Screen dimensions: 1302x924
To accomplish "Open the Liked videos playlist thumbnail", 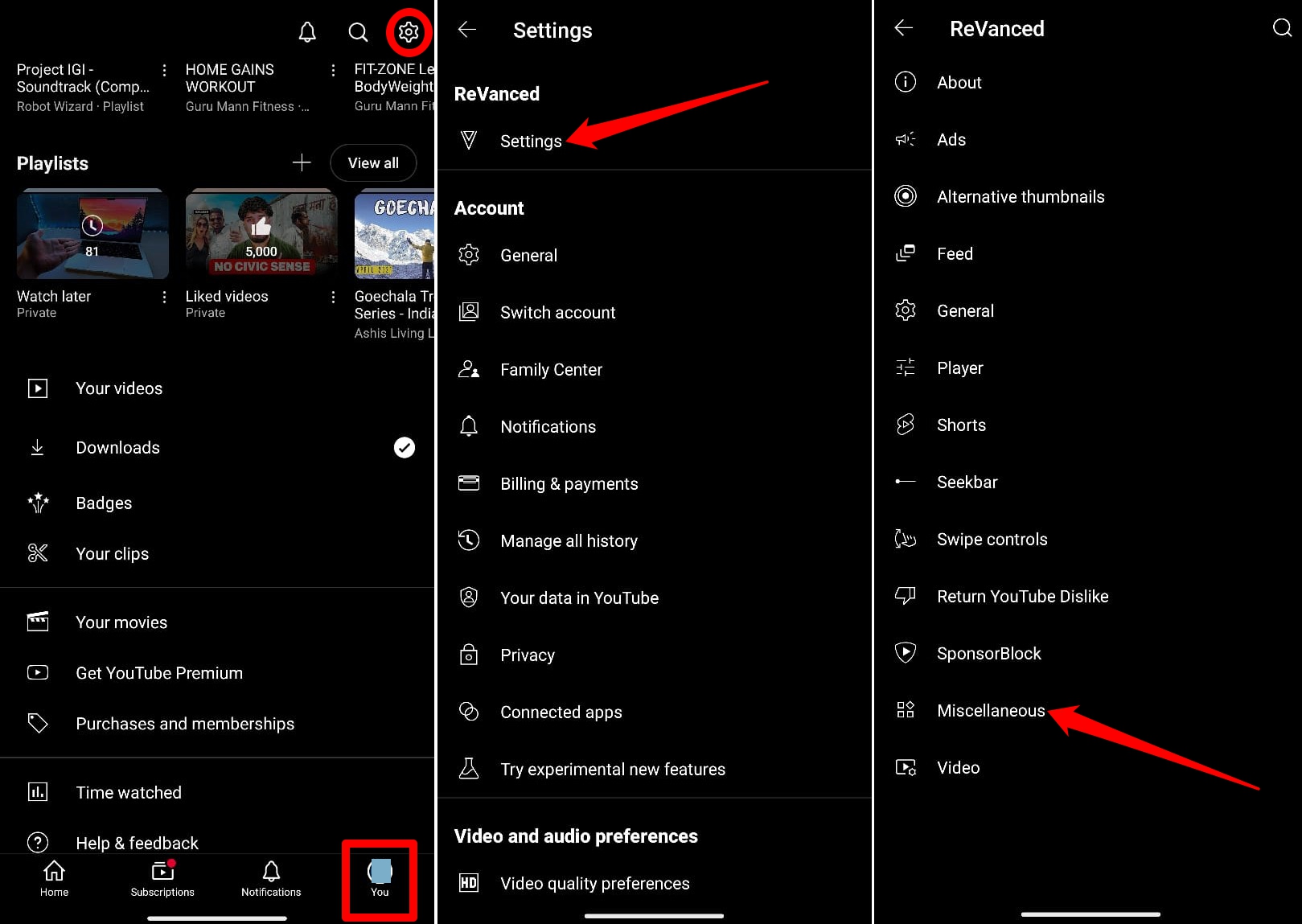I will (x=261, y=234).
